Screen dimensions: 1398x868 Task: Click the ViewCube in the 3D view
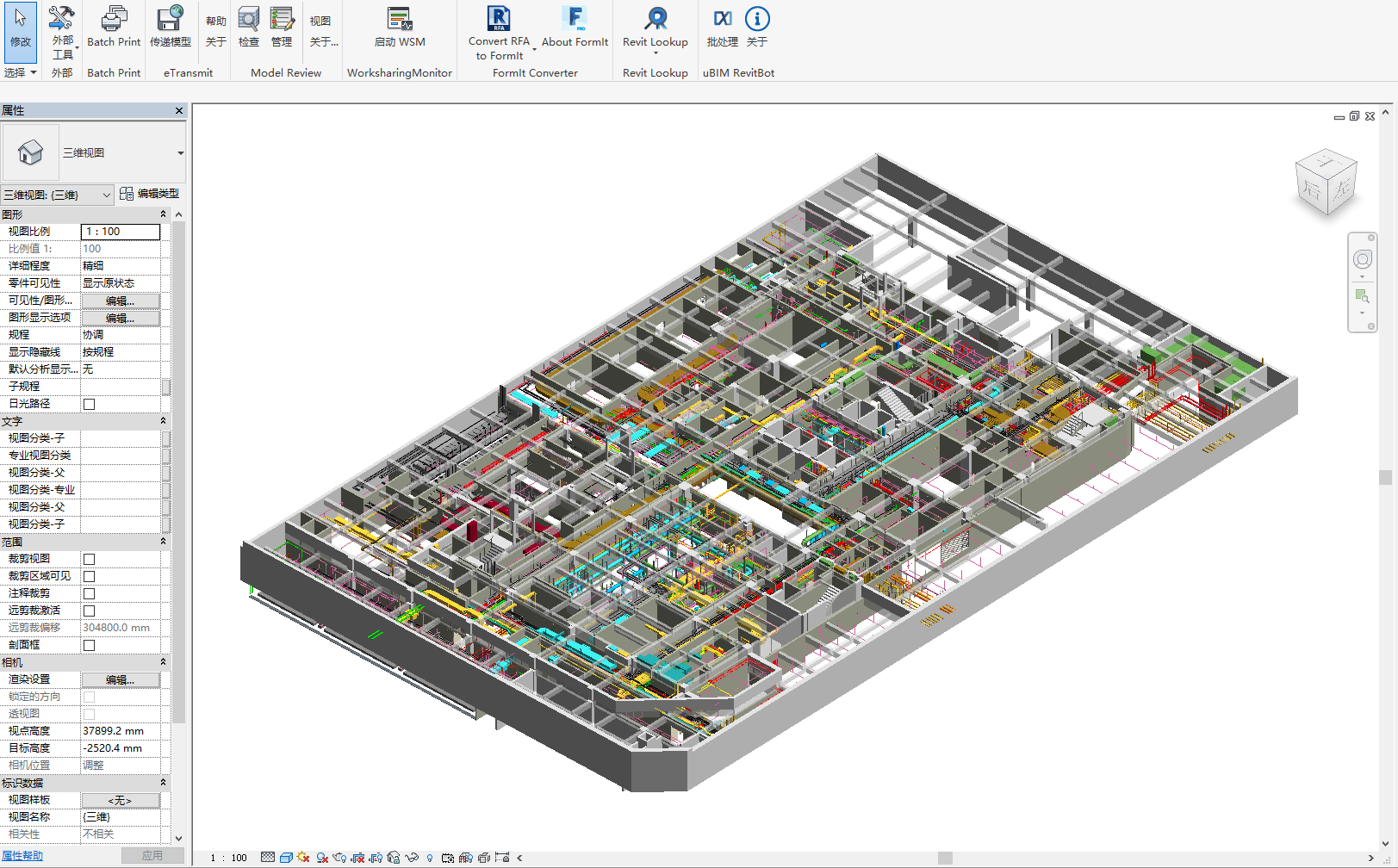[1326, 183]
